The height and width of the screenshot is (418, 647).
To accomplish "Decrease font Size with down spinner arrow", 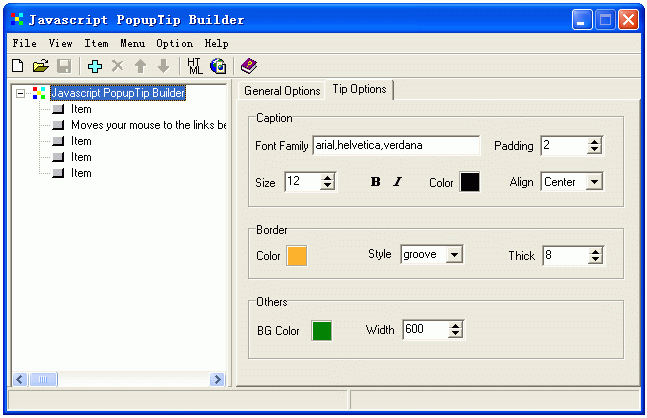I will pyautogui.click(x=328, y=185).
